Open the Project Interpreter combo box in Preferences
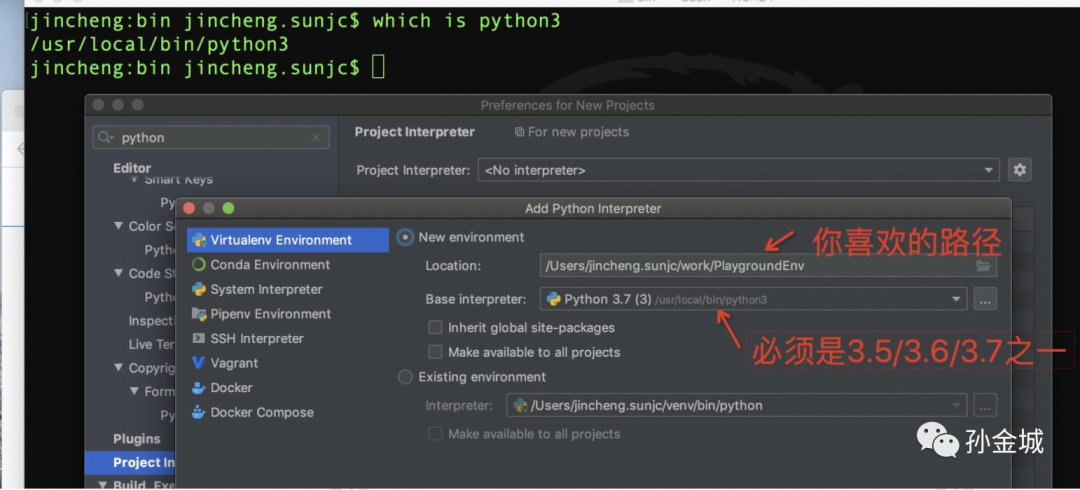 [738, 170]
